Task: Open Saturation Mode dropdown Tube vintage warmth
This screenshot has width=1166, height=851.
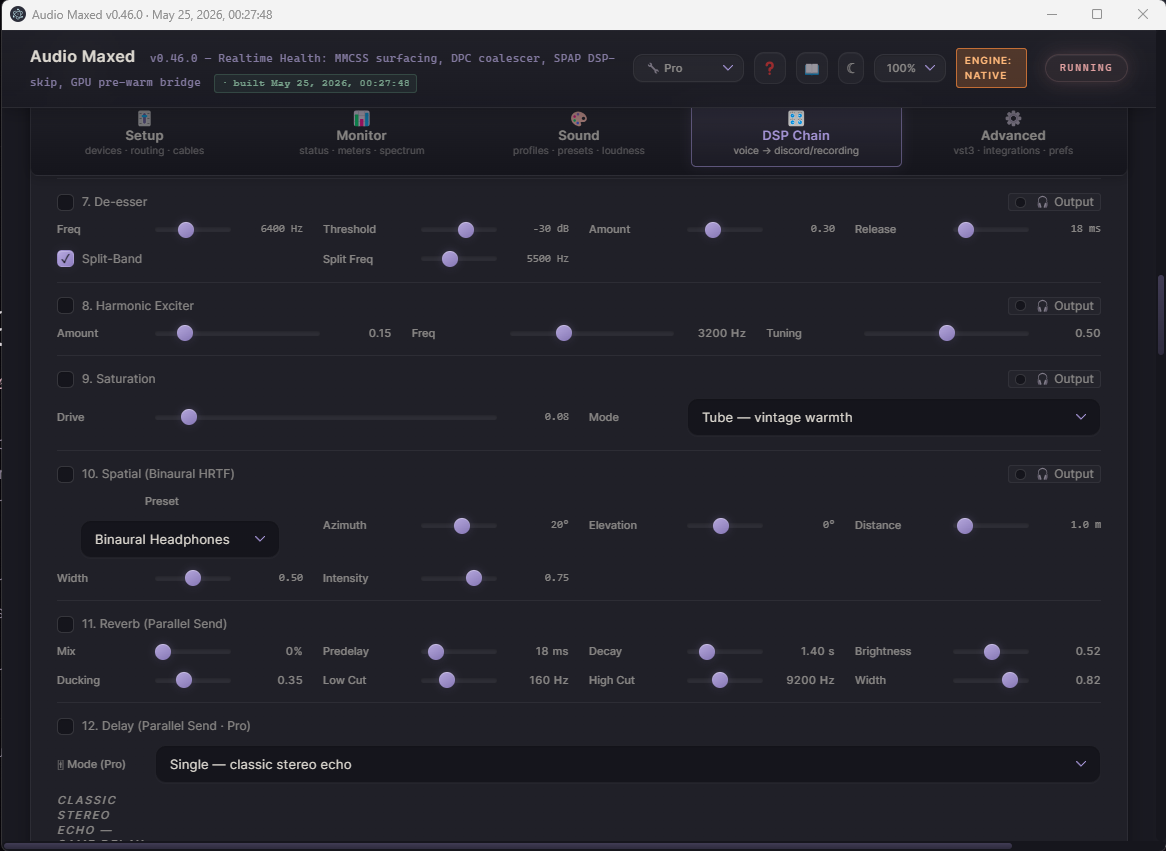Action: (x=893, y=417)
